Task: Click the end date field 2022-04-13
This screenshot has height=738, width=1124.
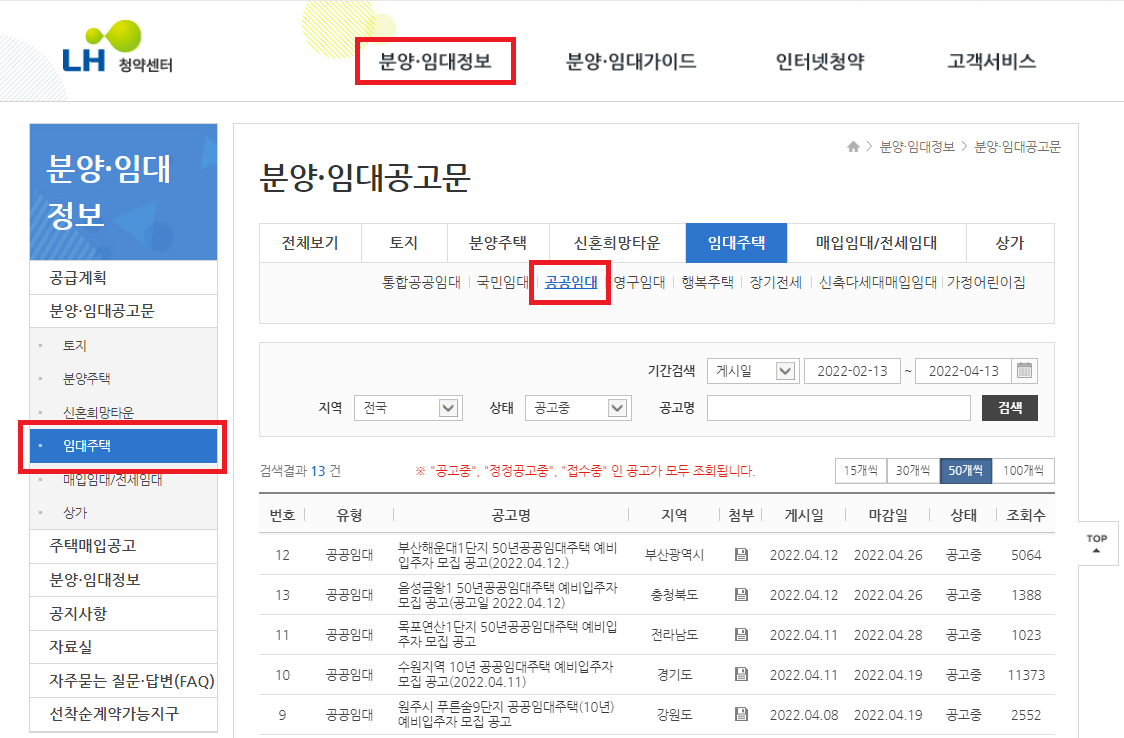Action: coord(963,370)
